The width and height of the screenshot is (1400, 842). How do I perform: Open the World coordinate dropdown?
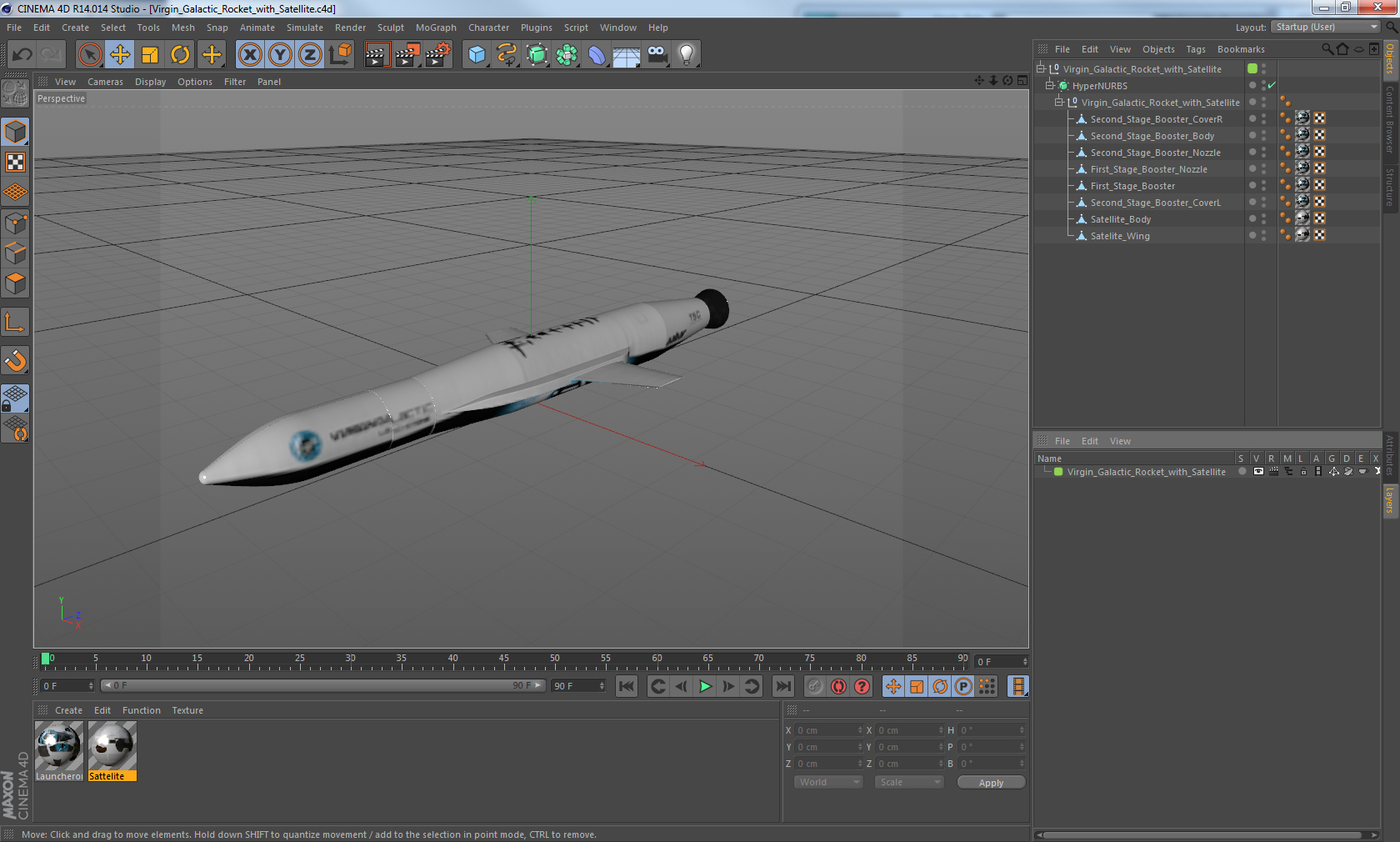click(x=828, y=782)
